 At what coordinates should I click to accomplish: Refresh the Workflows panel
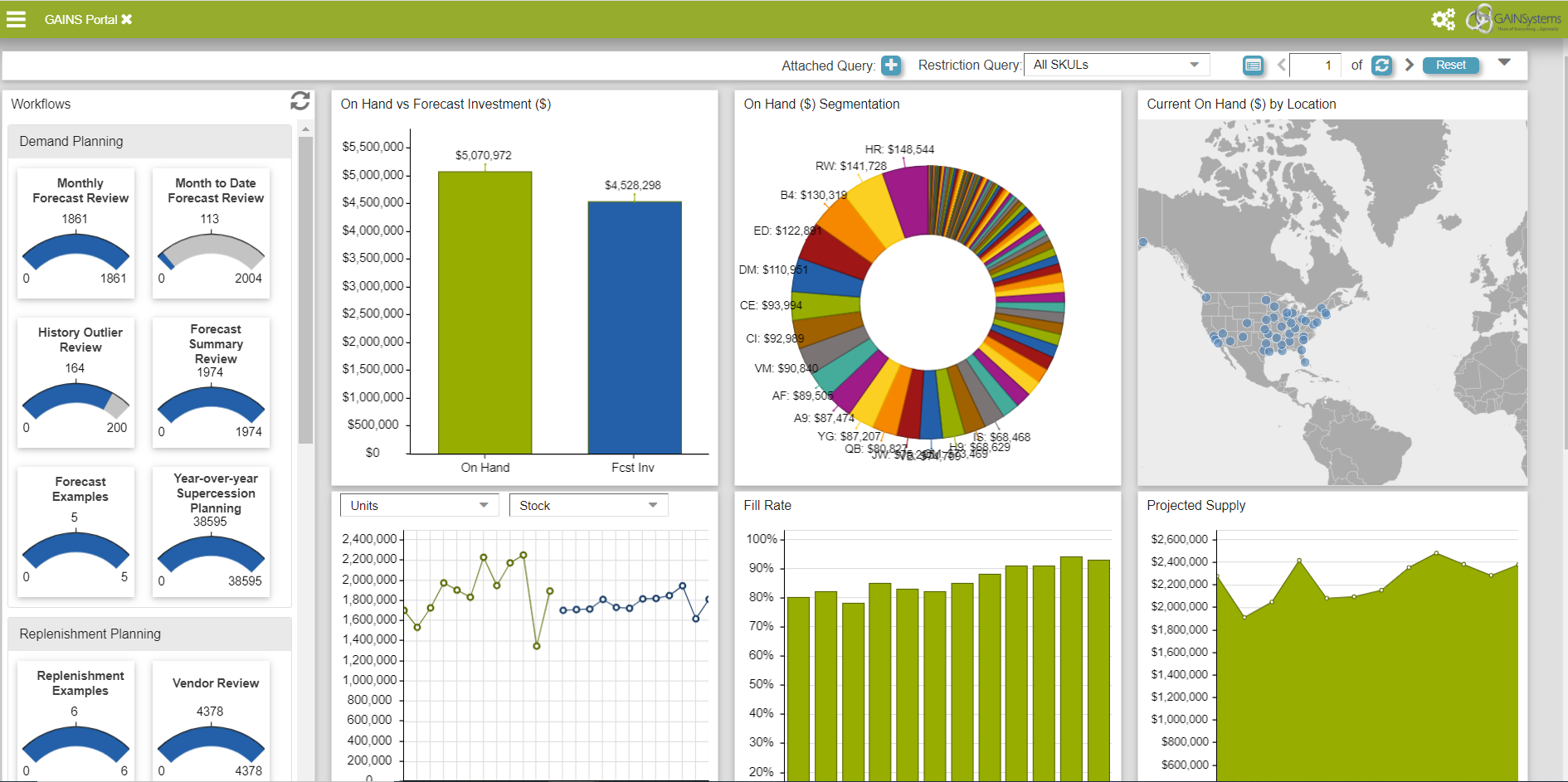coord(299,101)
